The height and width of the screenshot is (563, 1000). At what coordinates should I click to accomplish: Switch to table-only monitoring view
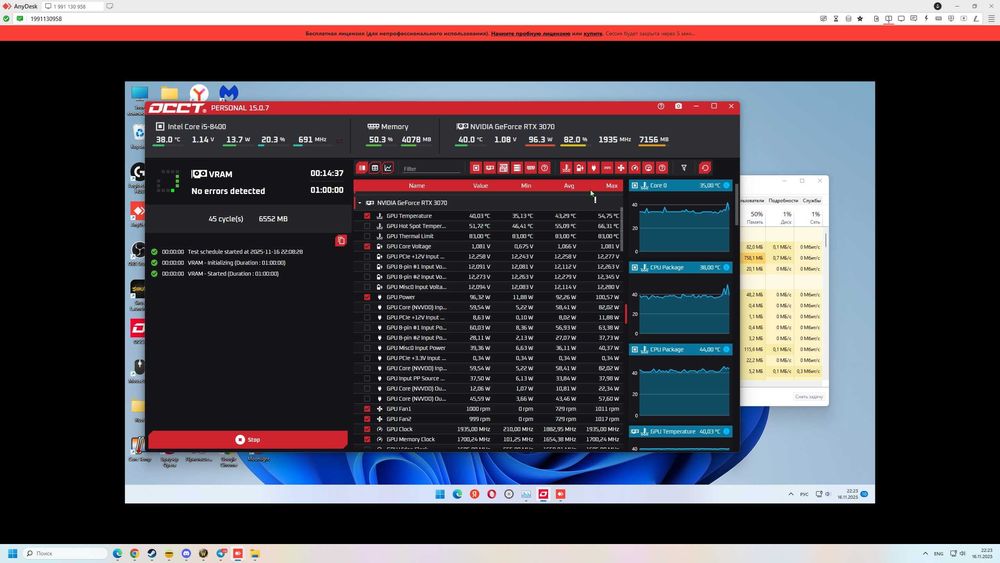[x=375, y=168]
